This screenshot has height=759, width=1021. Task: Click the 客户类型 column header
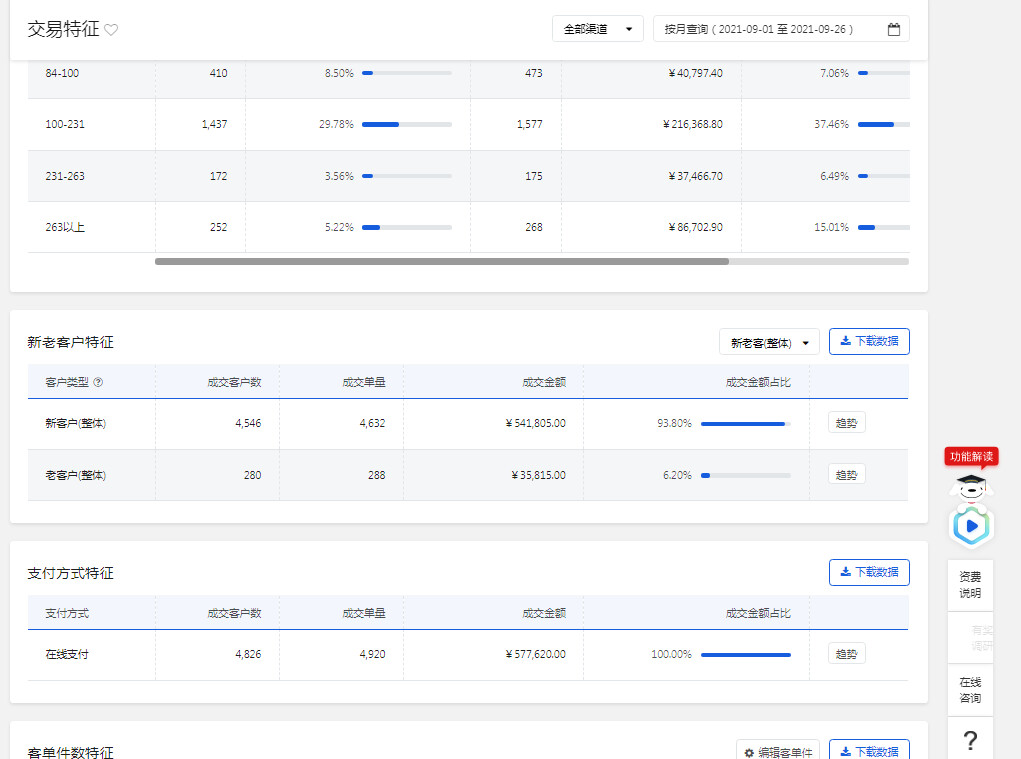point(67,382)
